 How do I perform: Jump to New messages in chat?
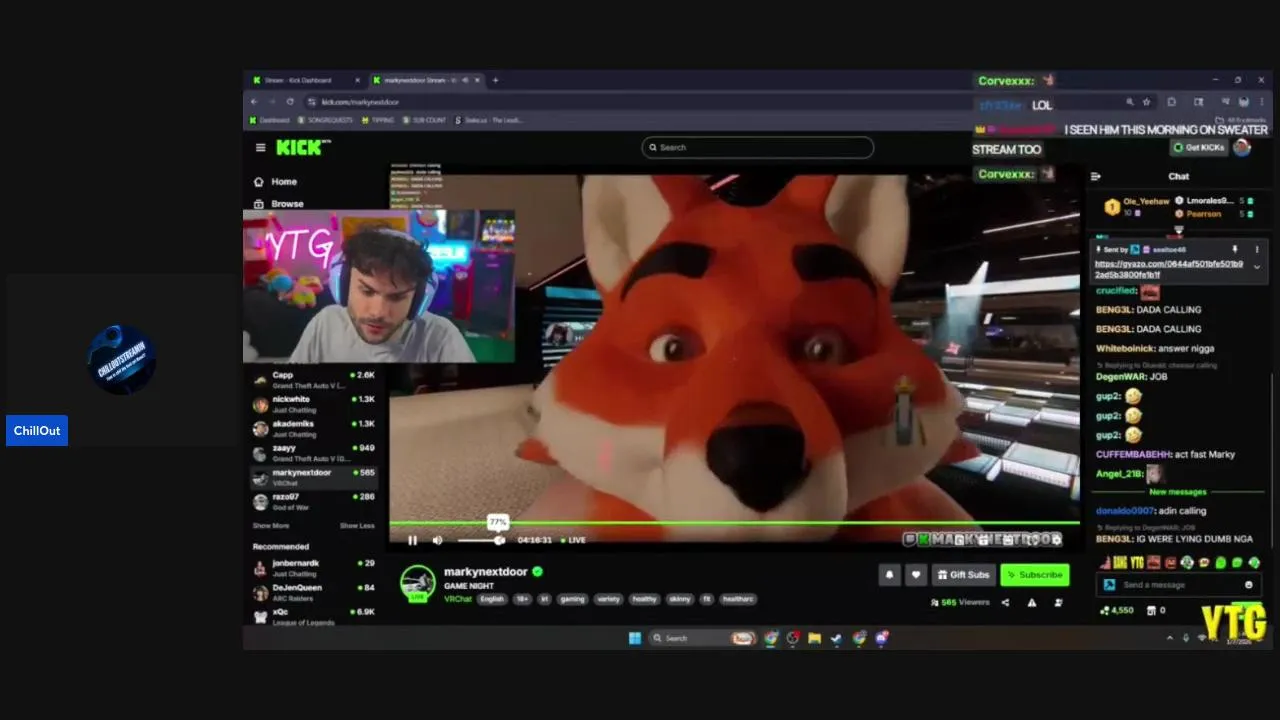pos(1178,492)
